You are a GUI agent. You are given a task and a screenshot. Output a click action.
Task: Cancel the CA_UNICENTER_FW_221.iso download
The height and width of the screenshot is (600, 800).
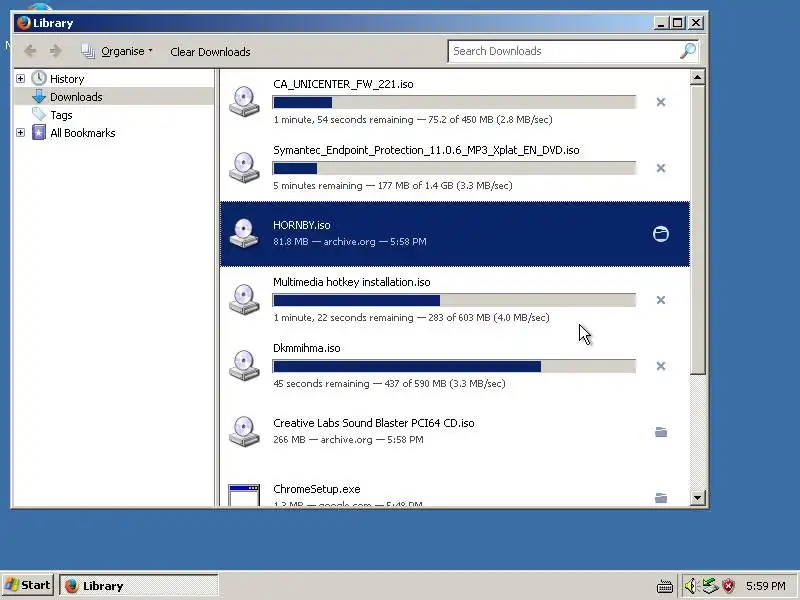[x=661, y=102]
